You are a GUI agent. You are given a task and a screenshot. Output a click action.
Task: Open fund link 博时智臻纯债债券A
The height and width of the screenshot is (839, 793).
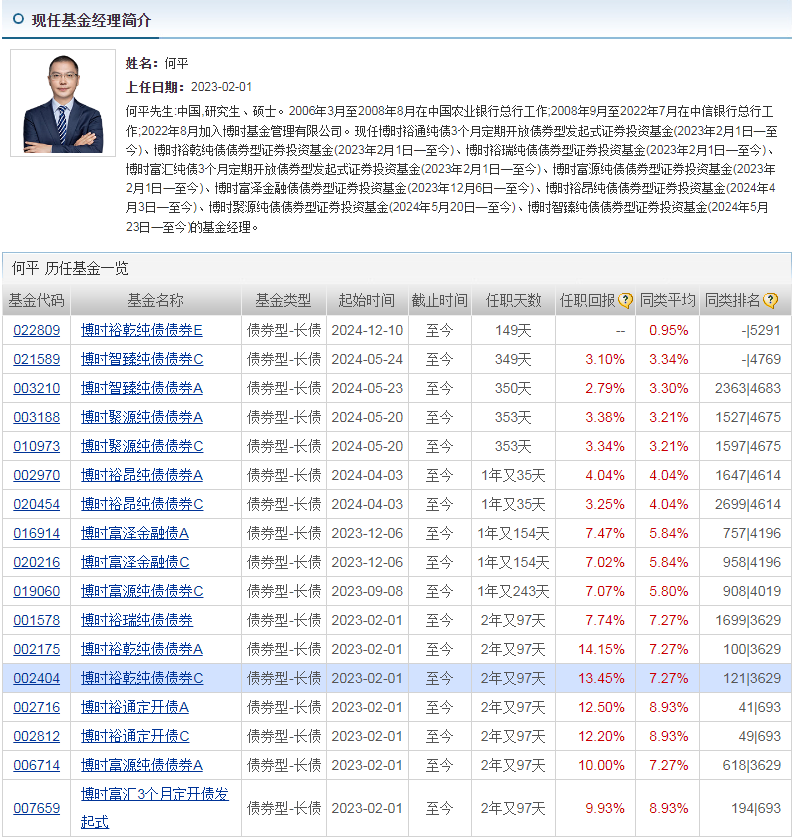(x=142, y=388)
